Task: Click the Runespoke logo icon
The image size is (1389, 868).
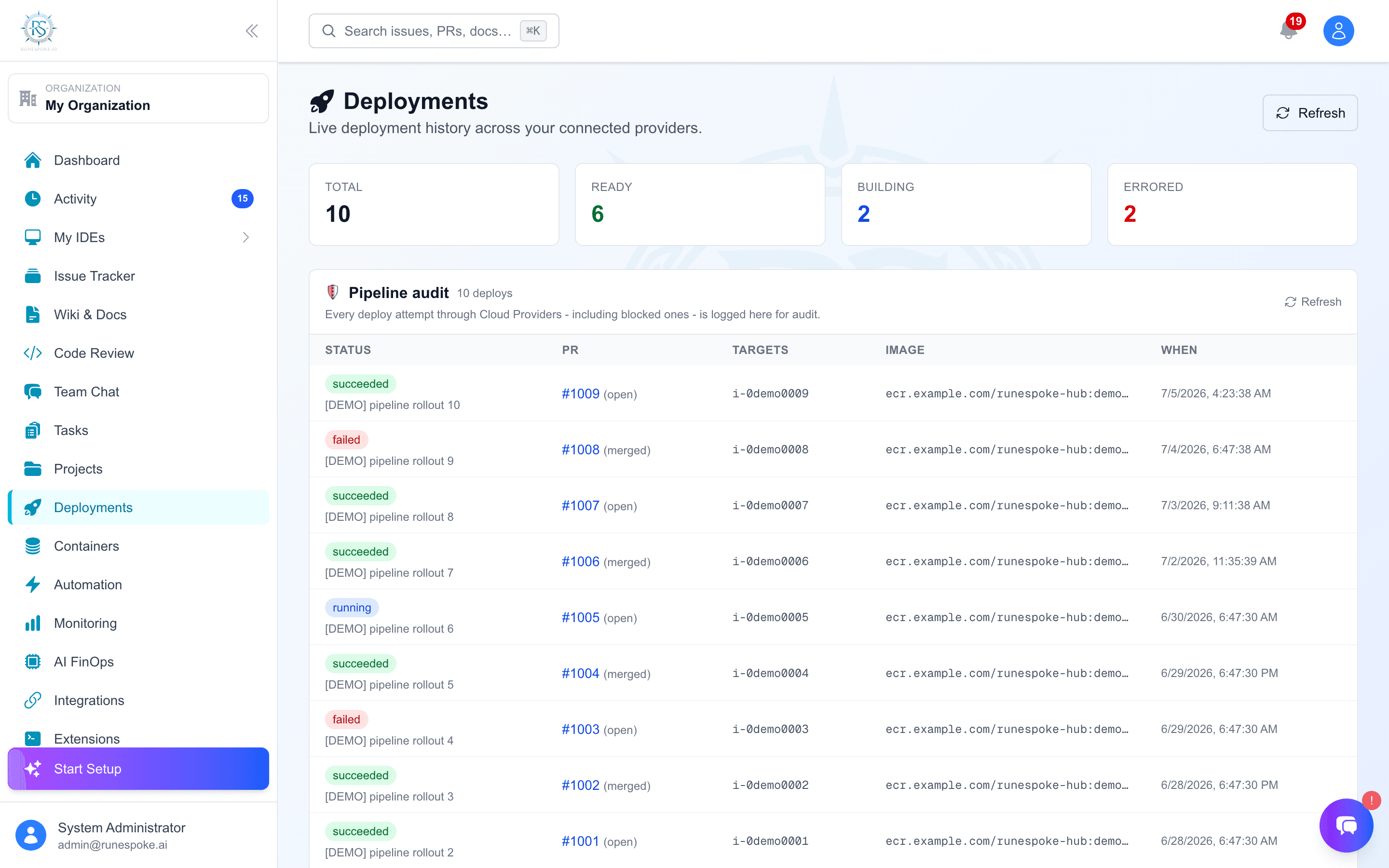Action: click(39, 30)
